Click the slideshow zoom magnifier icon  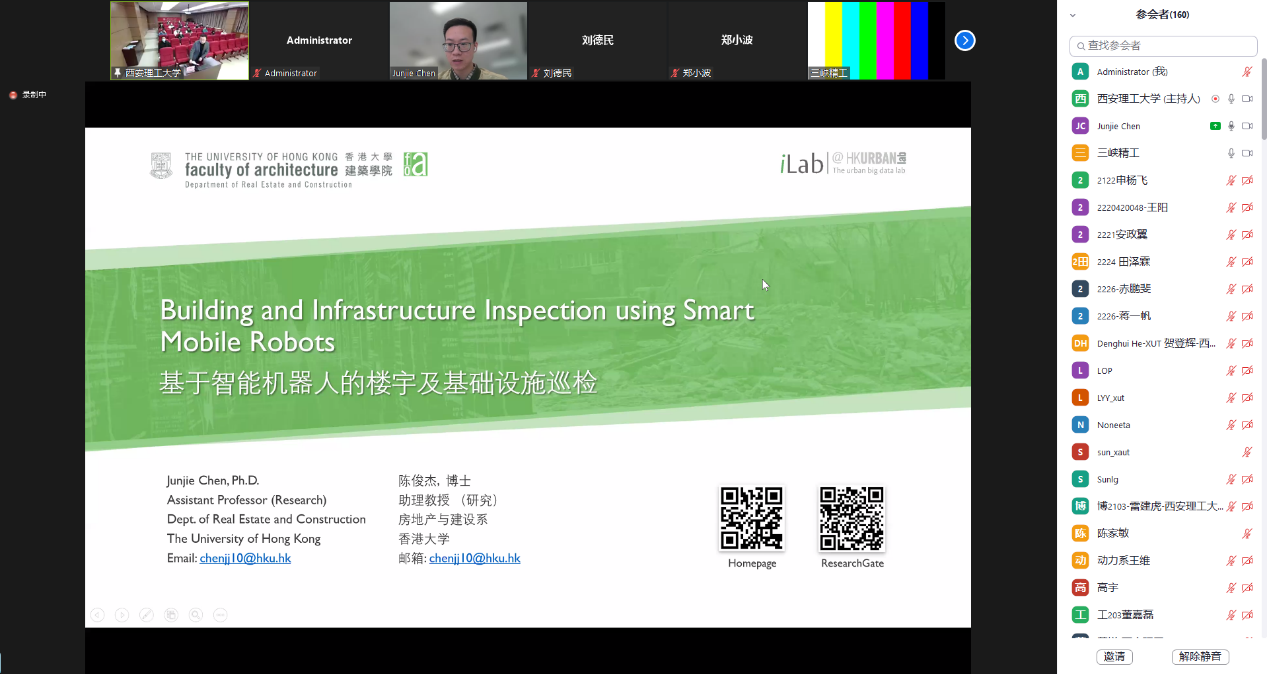click(196, 615)
